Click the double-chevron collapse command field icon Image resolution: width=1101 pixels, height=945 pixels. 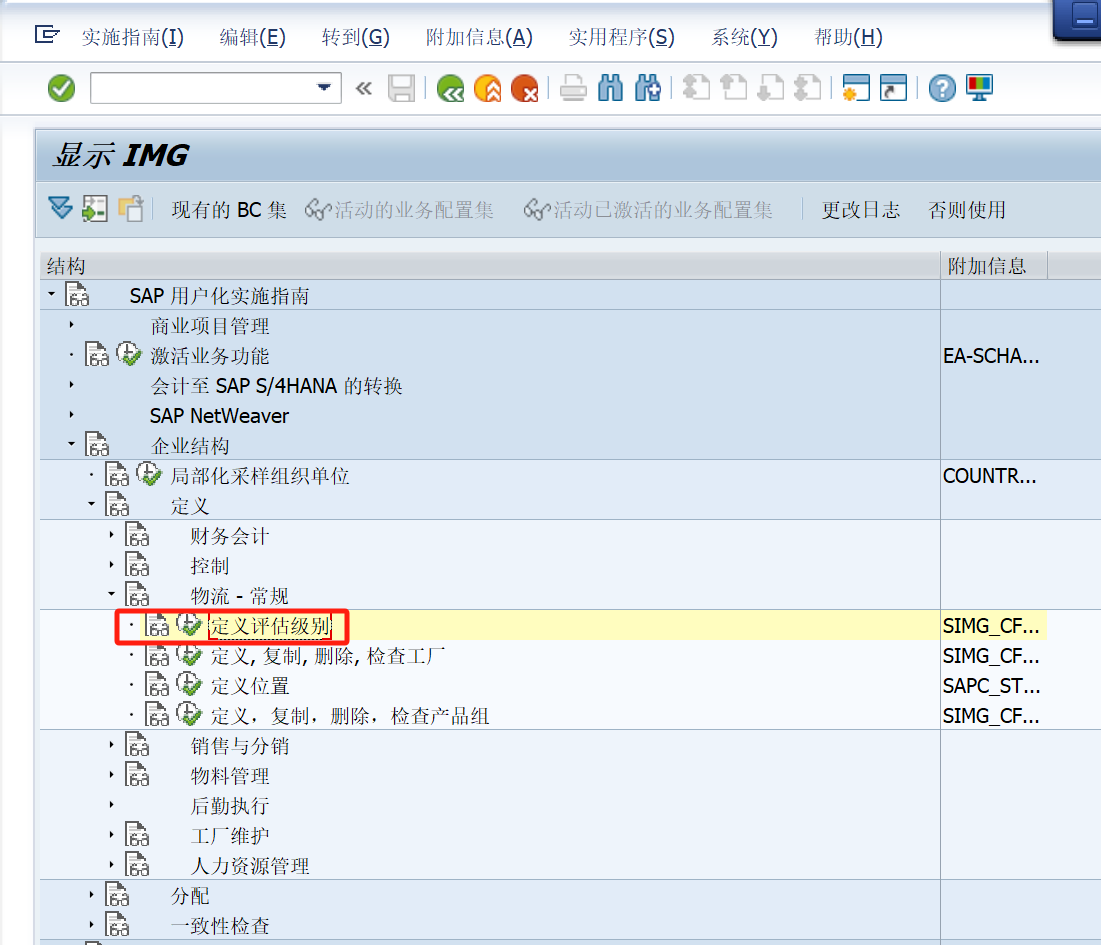pyautogui.click(x=364, y=88)
